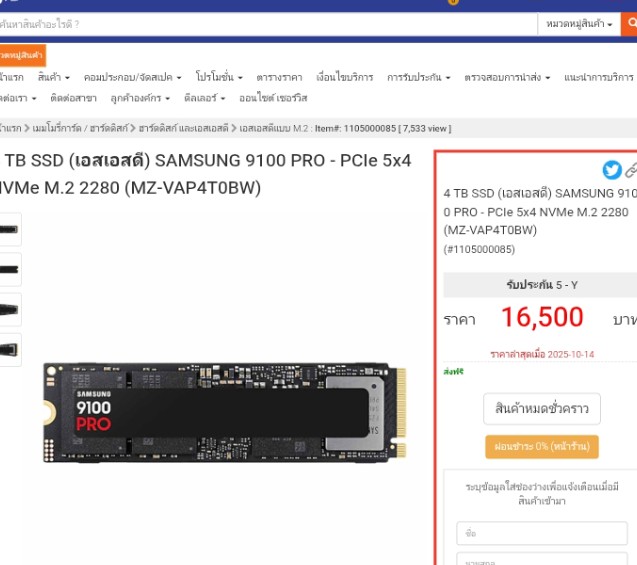Image resolution: width=637 pixels, height=565 pixels.
Task: Open the โปรโมชั่น dropdown menu
Action: [x=219, y=77]
